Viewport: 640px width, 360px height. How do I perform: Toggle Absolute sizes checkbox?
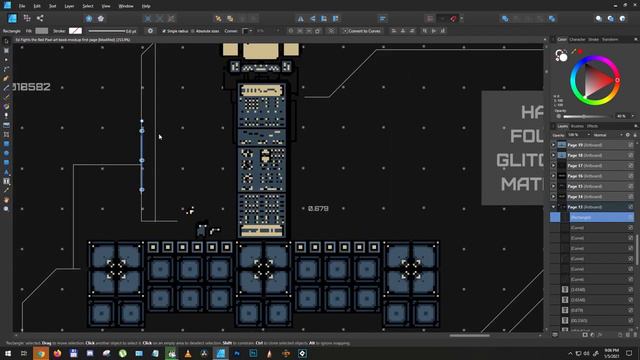pos(193,31)
